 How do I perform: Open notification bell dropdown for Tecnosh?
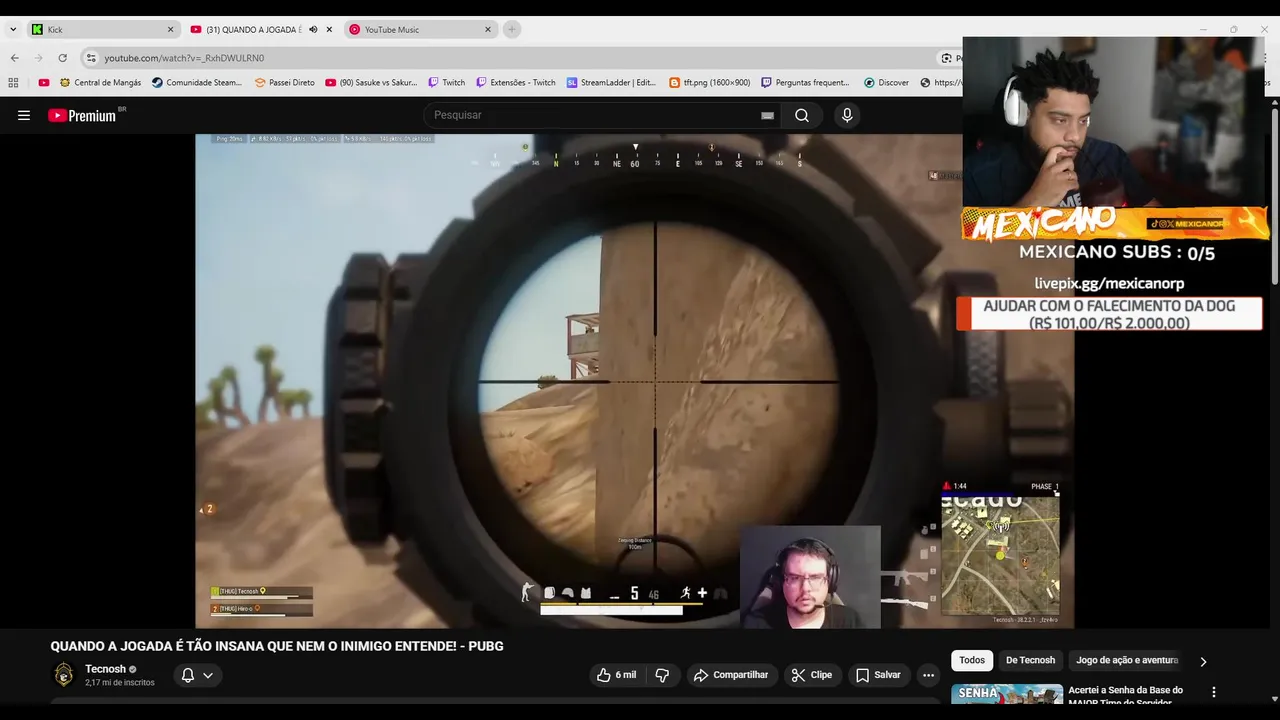click(x=196, y=675)
